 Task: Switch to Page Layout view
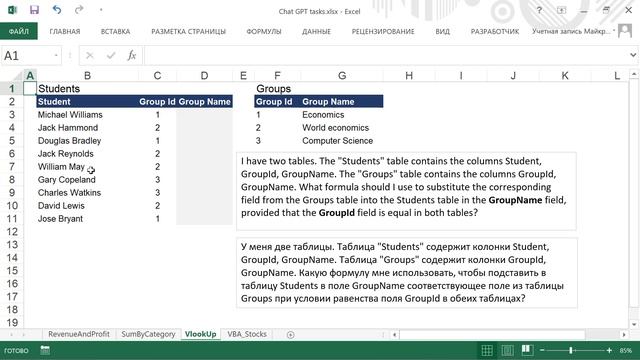click(507, 350)
